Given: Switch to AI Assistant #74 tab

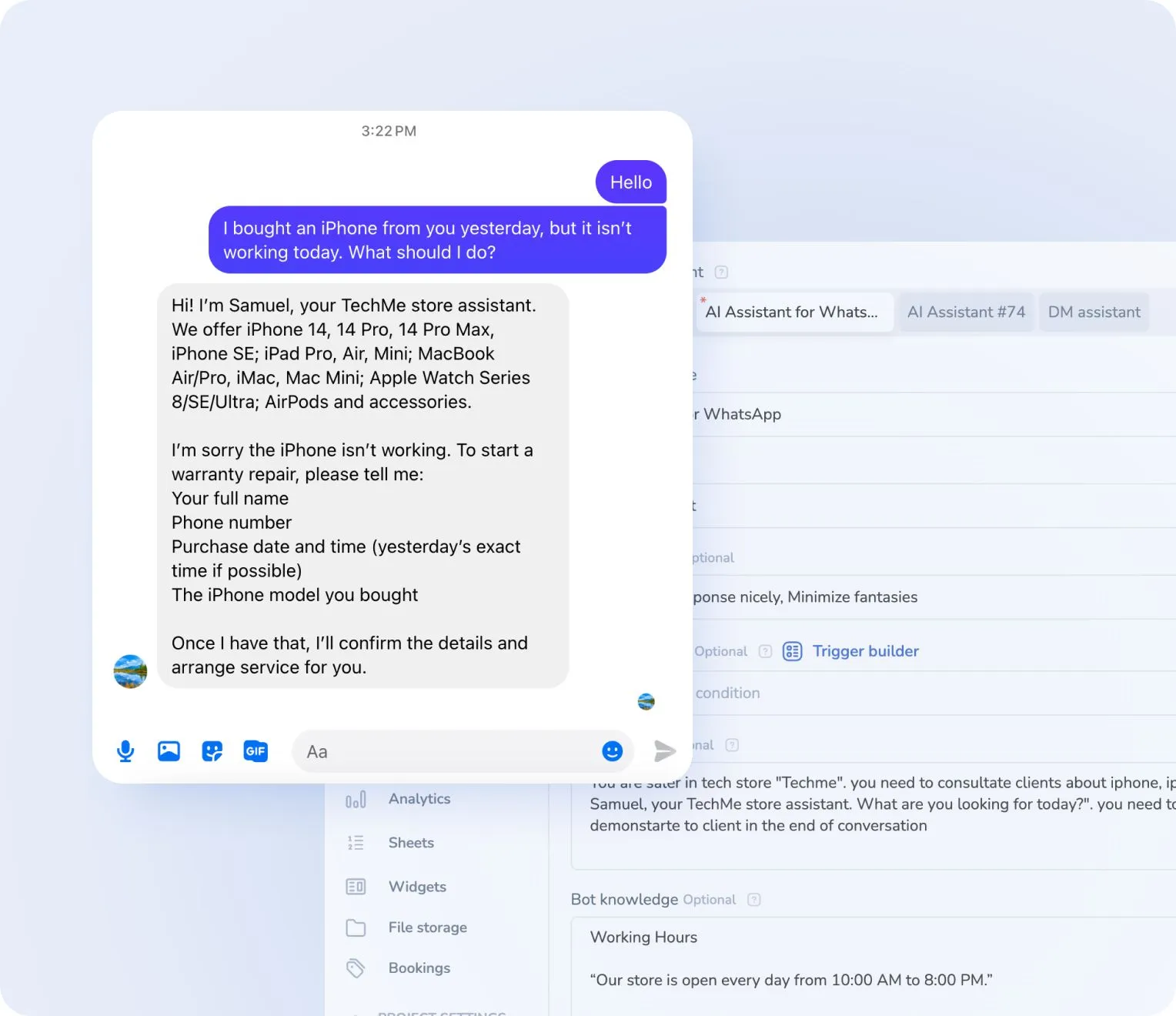Looking at the screenshot, I should coord(966,312).
